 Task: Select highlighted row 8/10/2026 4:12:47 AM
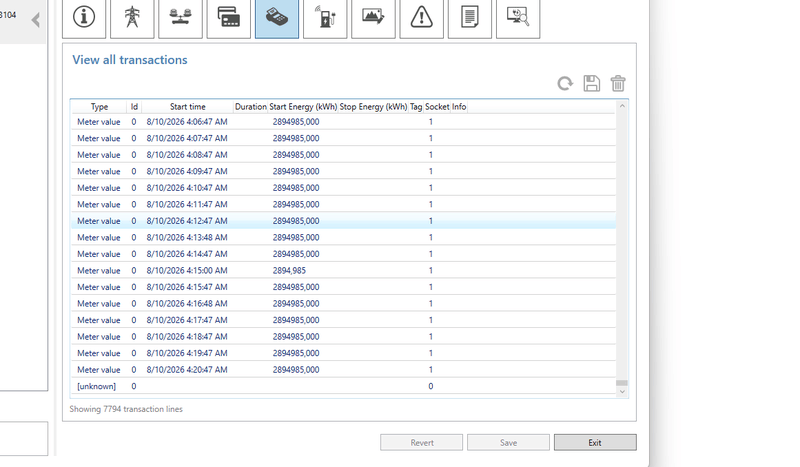343,221
